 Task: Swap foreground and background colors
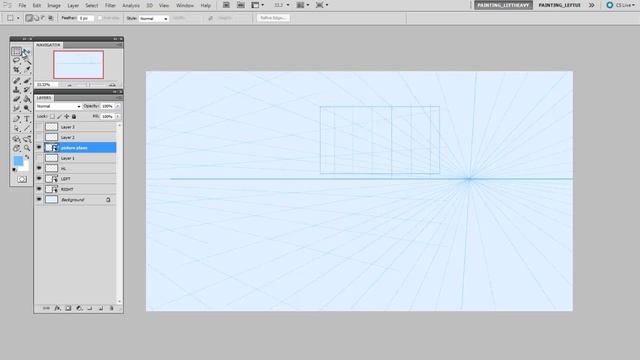point(27,157)
